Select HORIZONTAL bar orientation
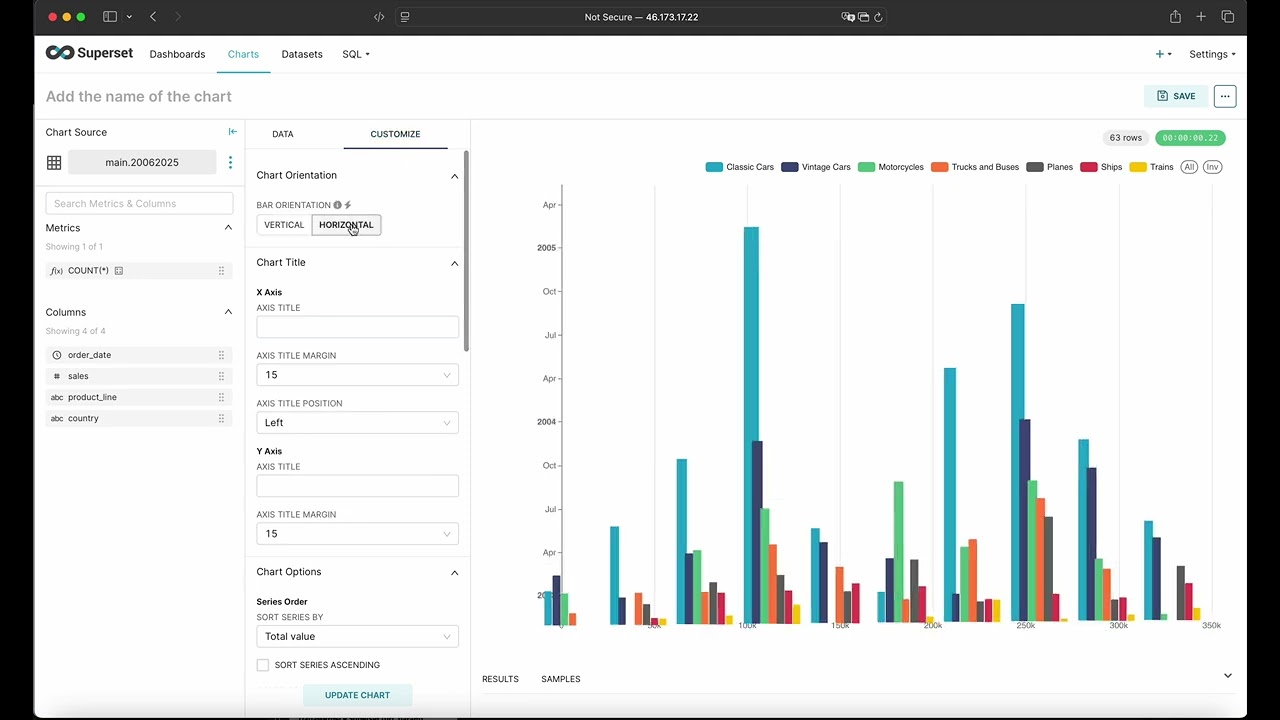The width and height of the screenshot is (1280, 720). pos(346,225)
